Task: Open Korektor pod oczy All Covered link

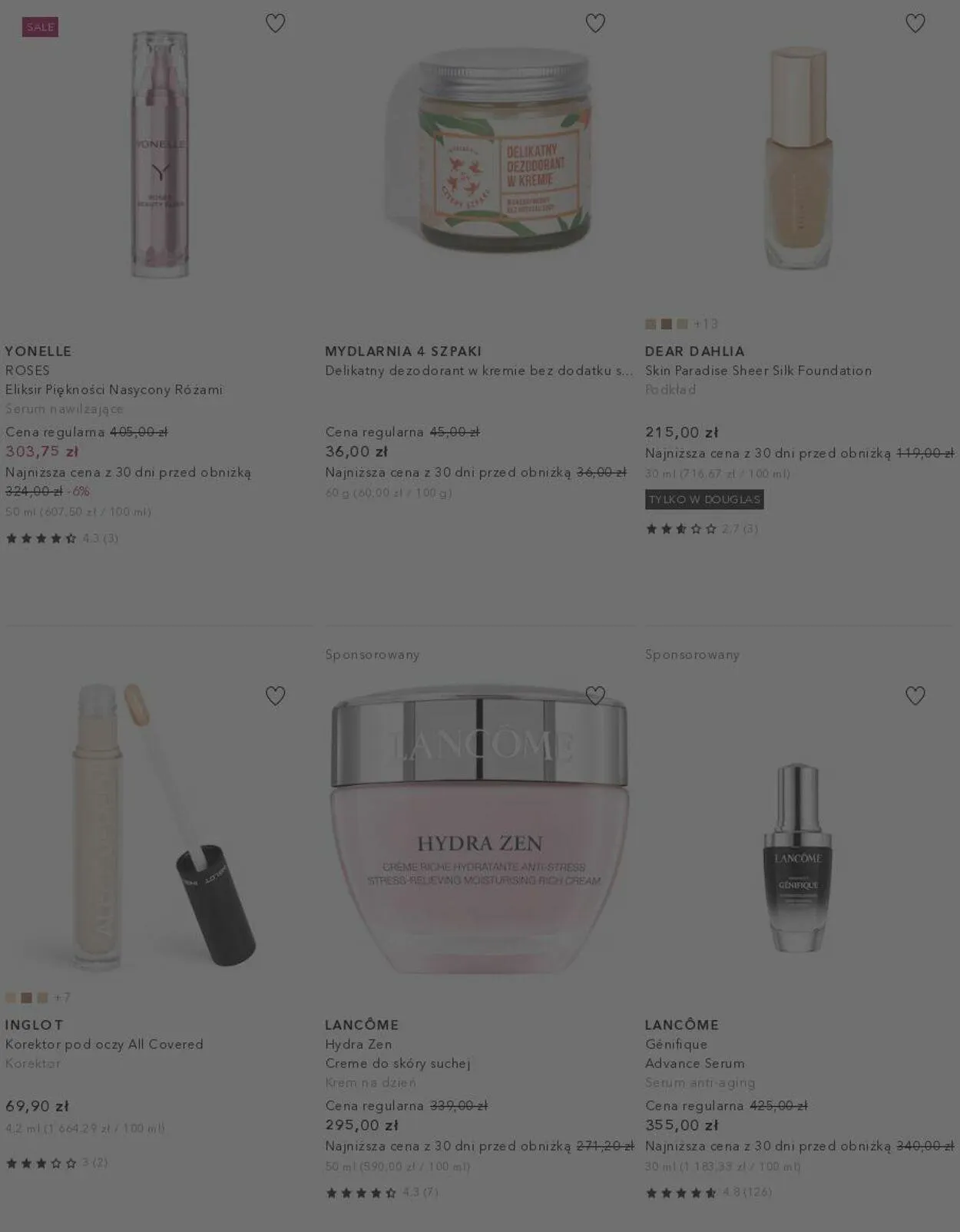Action: 104,1045
